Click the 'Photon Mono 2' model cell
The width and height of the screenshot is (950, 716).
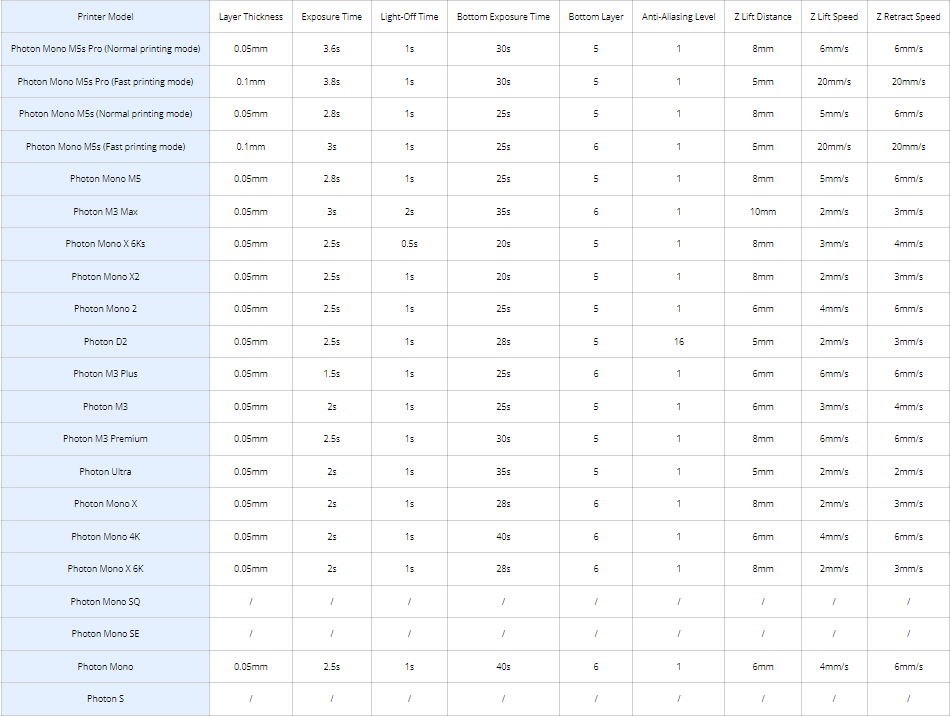[105, 308]
